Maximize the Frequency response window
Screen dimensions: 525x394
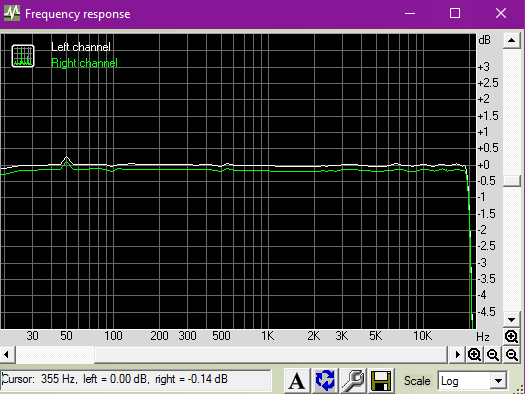(455, 13)
